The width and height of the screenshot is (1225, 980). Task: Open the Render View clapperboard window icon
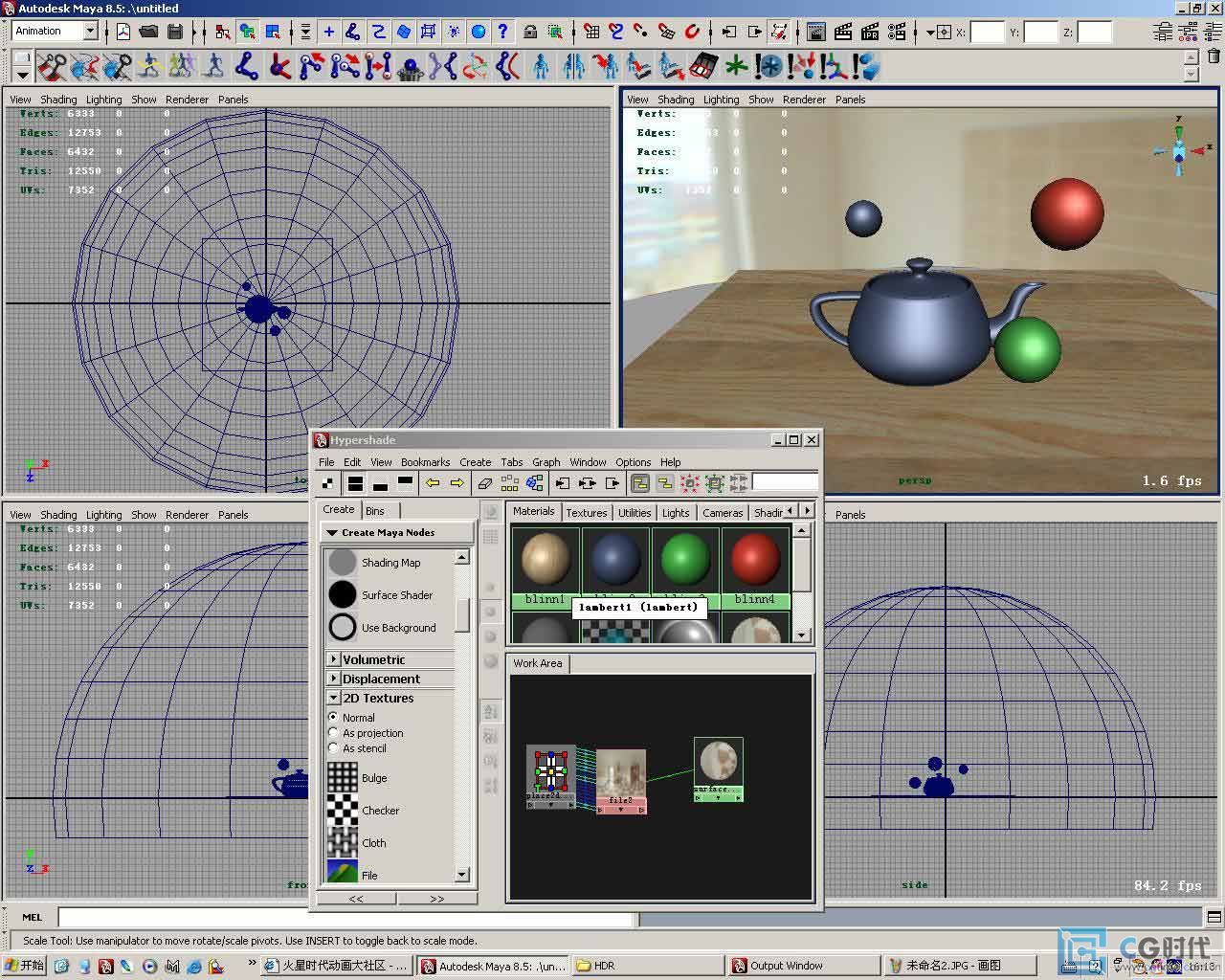[816, 32]
